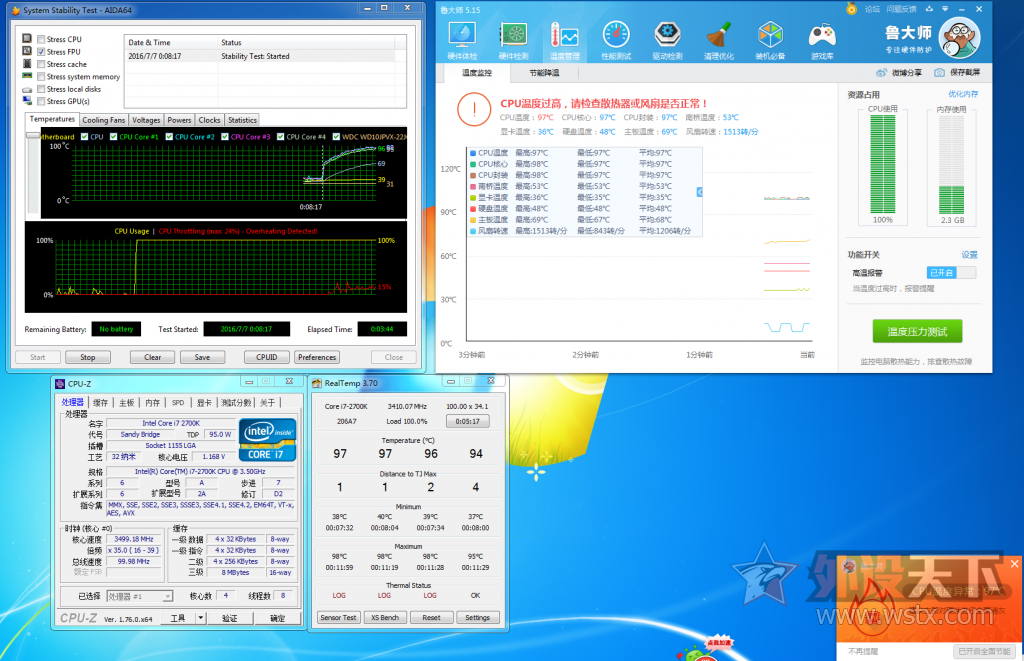Start 温度压力测试 green button
This screenshot has height=661, width=1024.
(917, 332)
